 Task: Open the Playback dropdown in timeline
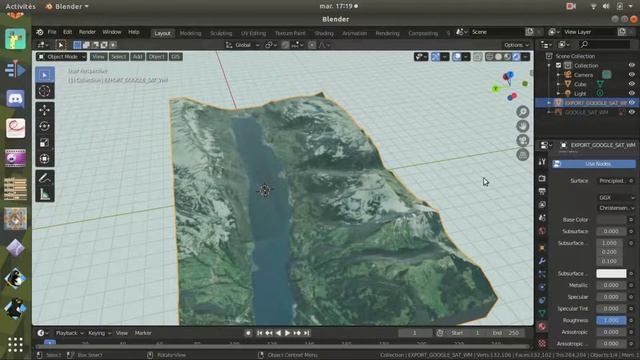coord(69,333)
